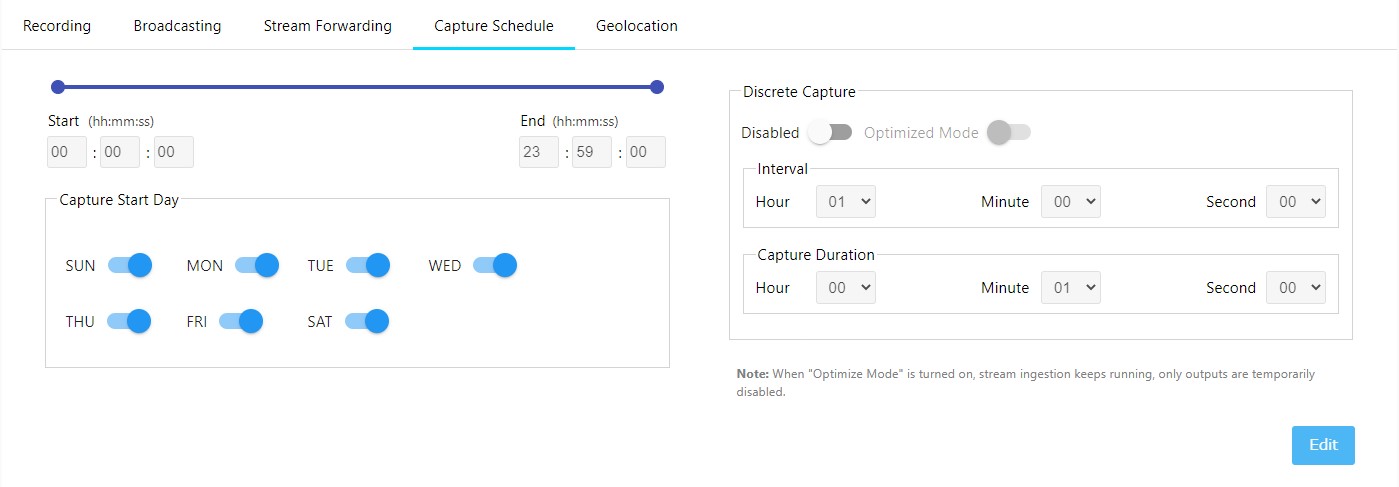Screen dimensions: 1399x487
Task: Toggle the TUE capture day switch
Action: point(368,265)
